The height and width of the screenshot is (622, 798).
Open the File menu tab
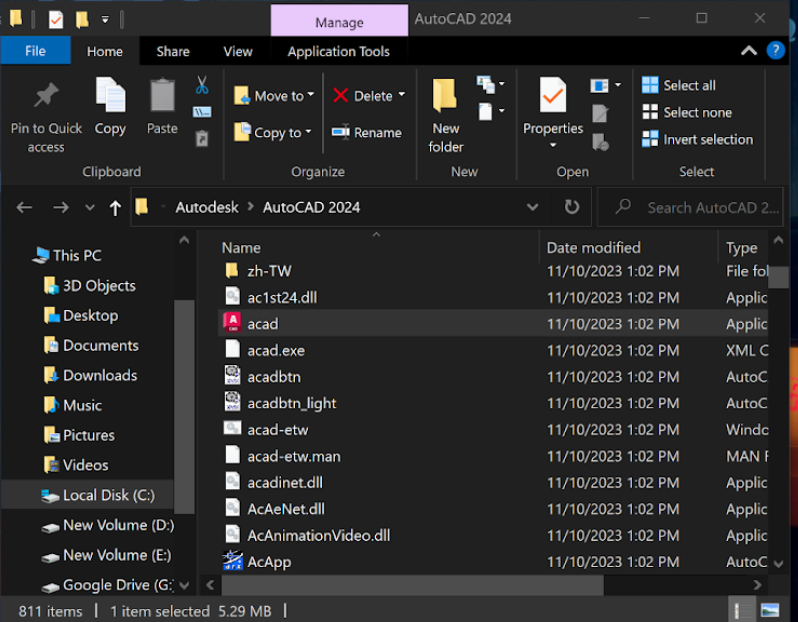click(x=35, y=51)
